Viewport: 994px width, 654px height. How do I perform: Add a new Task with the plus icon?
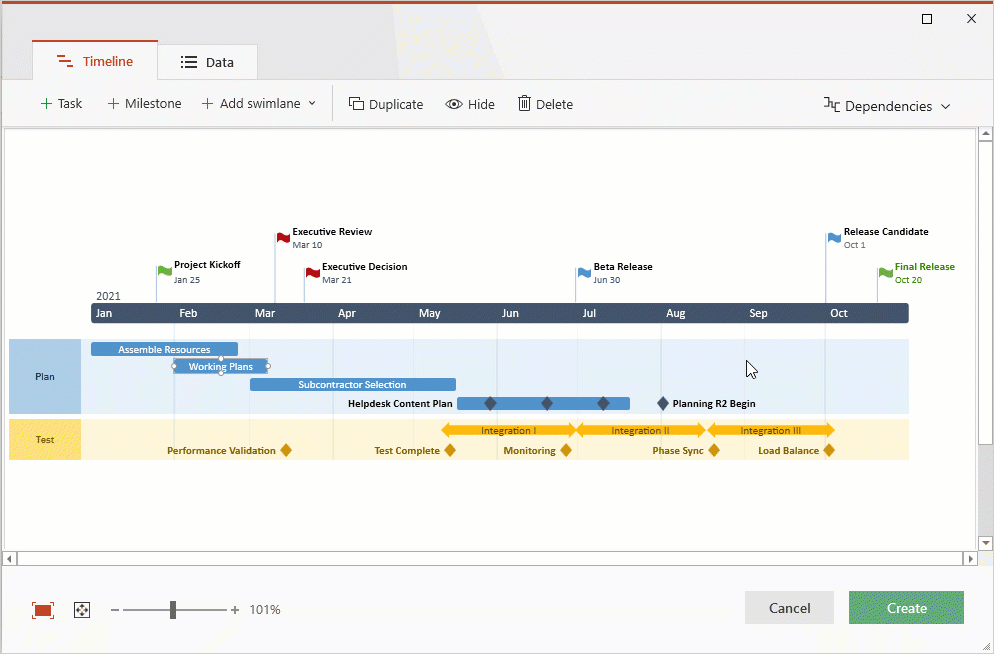click(x=47, y=103)
